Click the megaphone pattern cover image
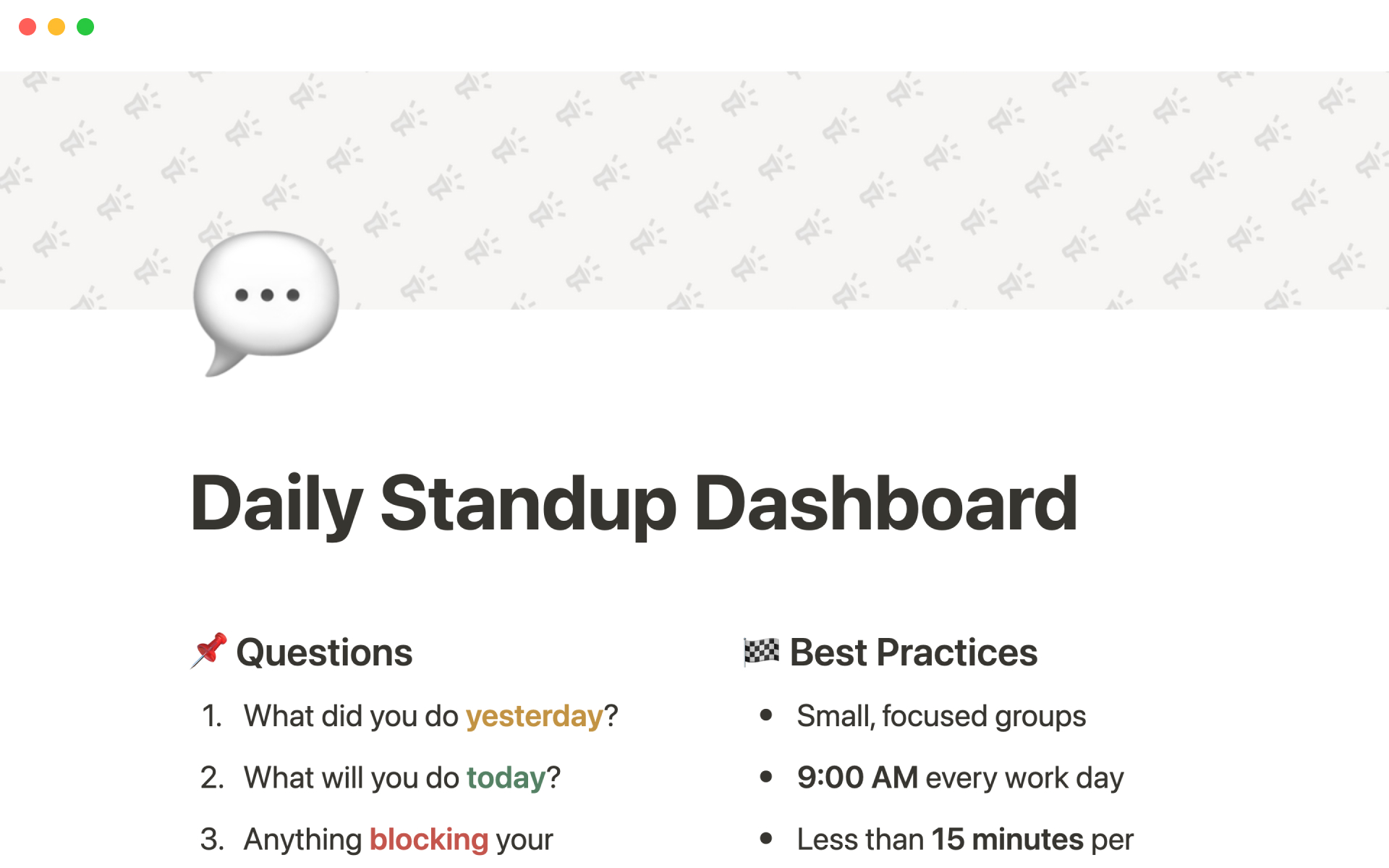The image size is (1389, 868). click(x=796, y=181)
